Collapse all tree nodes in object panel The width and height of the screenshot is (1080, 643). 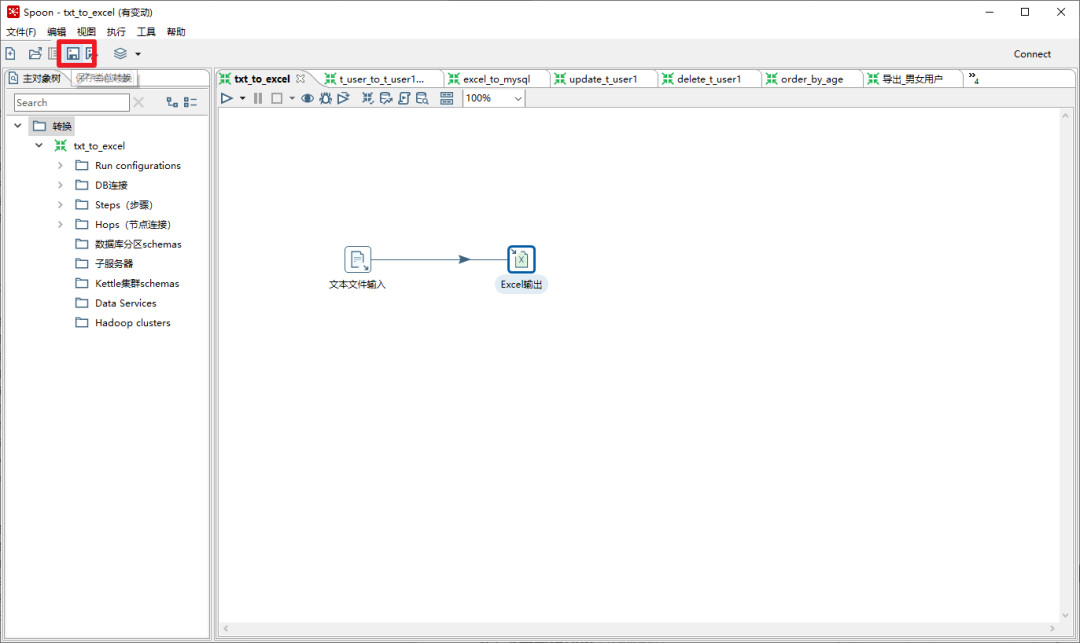click(191, 103)
